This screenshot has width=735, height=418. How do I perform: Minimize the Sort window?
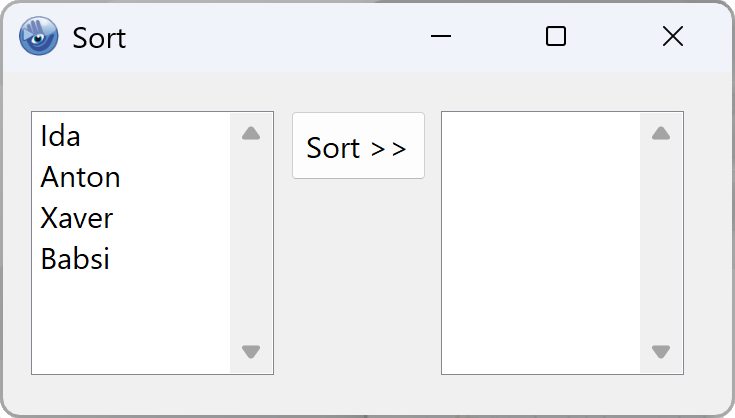tap(441, 37)
